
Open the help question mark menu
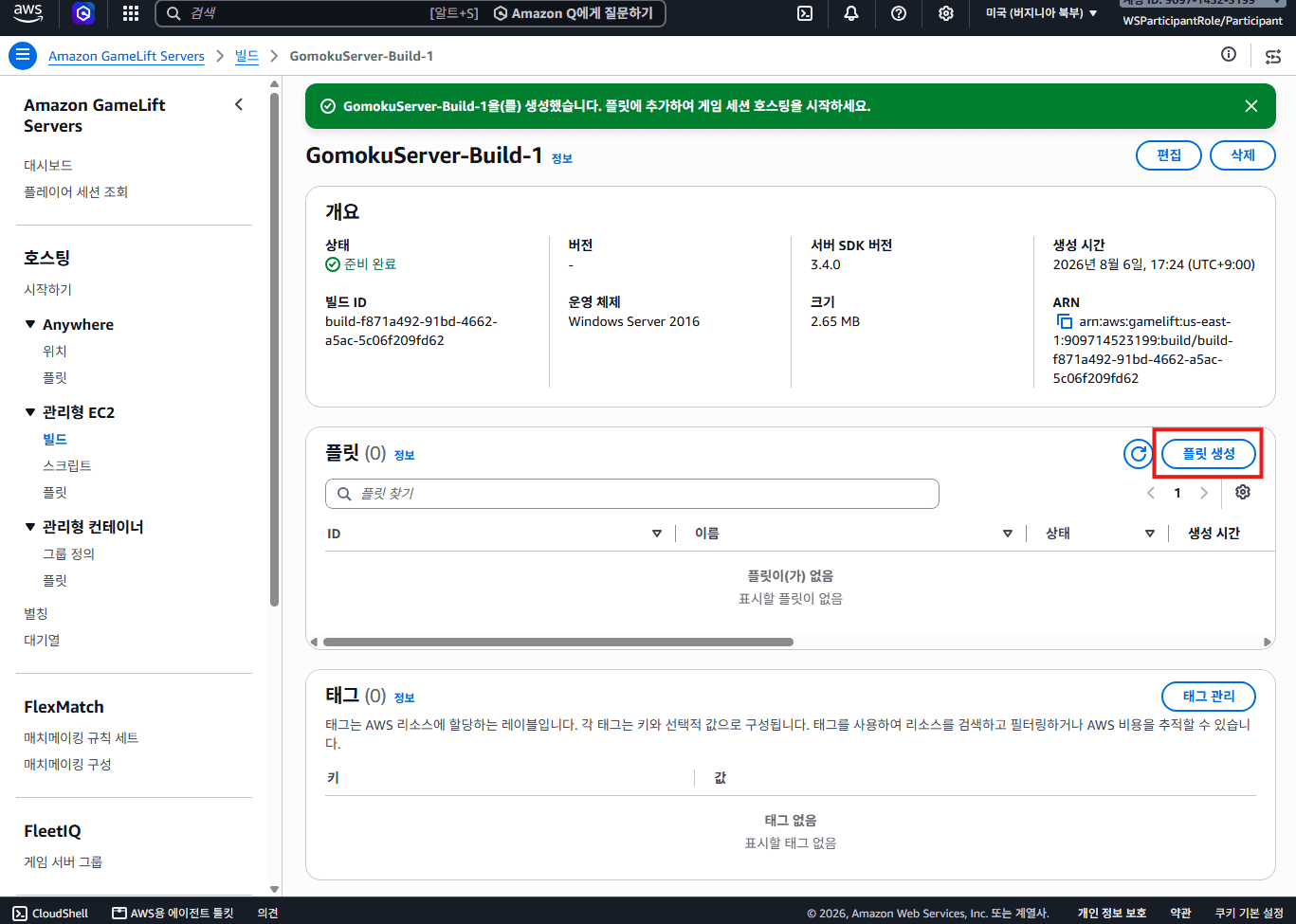pyautogui.click(x=899, y=13)
